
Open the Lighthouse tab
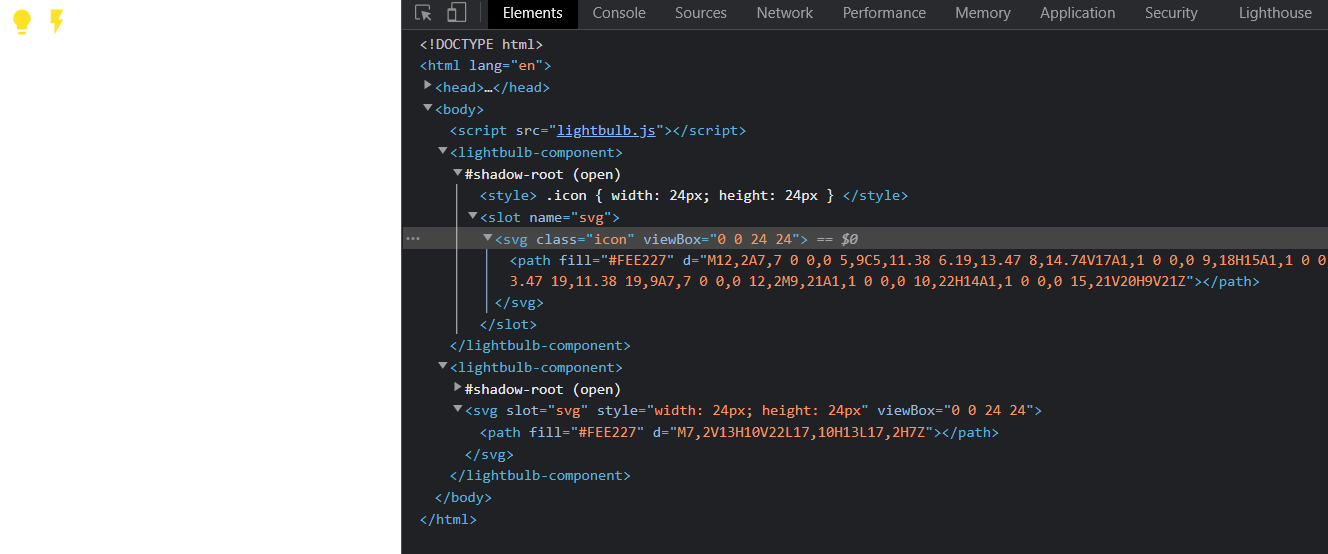(x=1274, y=13)
